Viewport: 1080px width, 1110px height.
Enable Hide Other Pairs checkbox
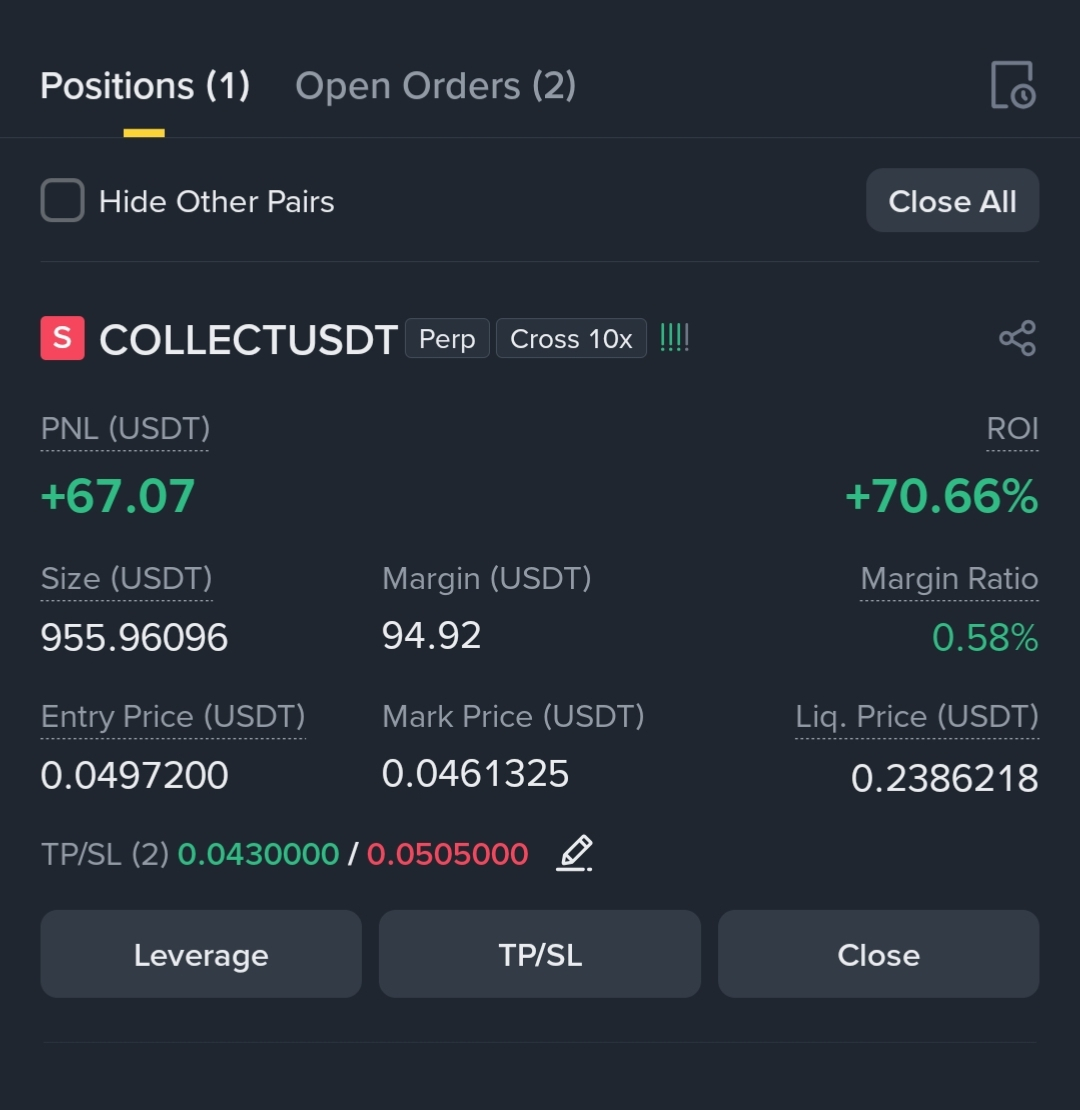62,200
